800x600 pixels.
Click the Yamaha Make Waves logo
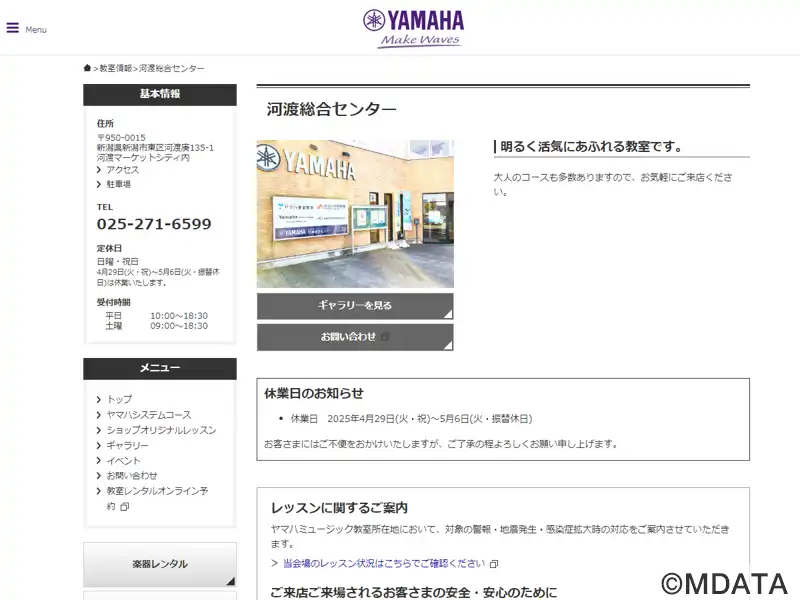(x=414, y=29)
